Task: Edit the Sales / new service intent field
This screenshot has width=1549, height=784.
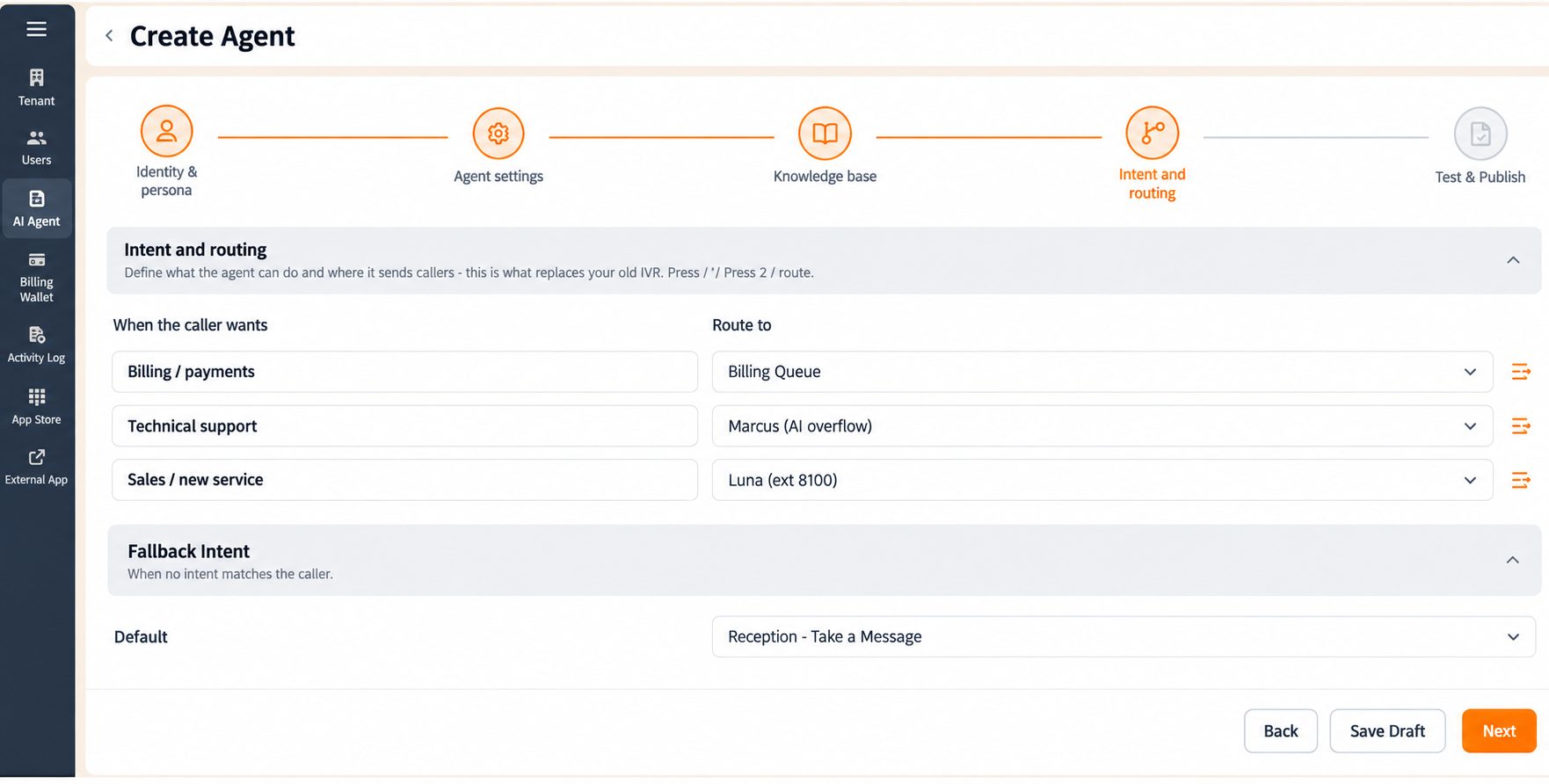Action: coord(404,480)
